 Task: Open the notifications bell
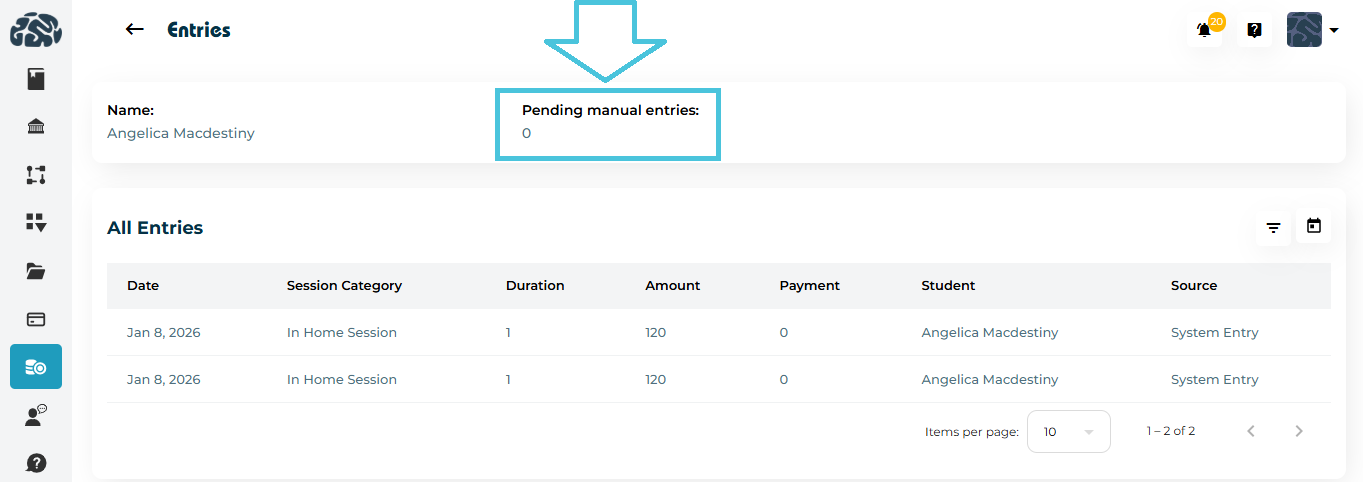(1204, 30)
